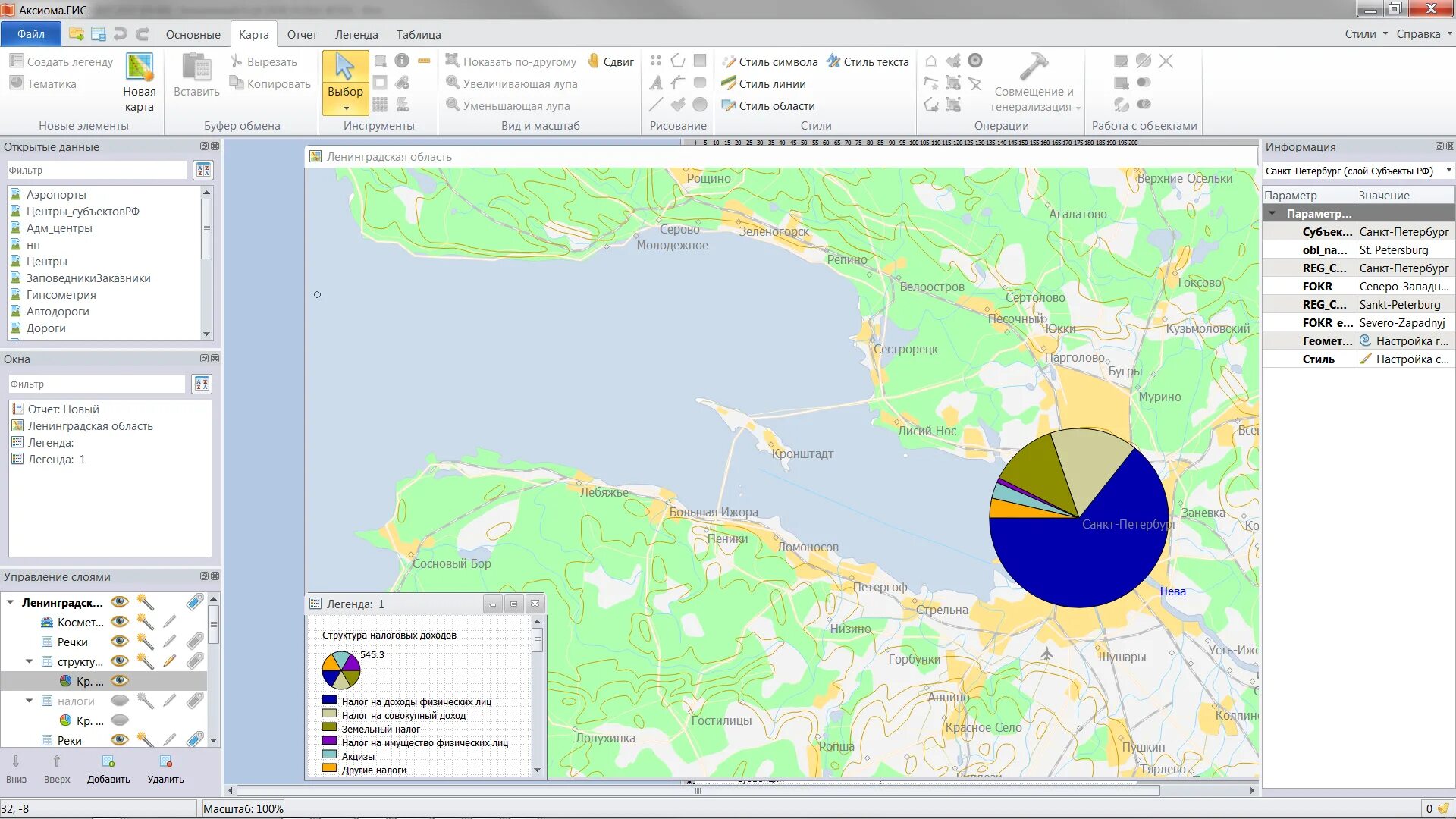
Task: Sort the open data list alphabetically
Action: pyautogui.click(x=203, y=170)
